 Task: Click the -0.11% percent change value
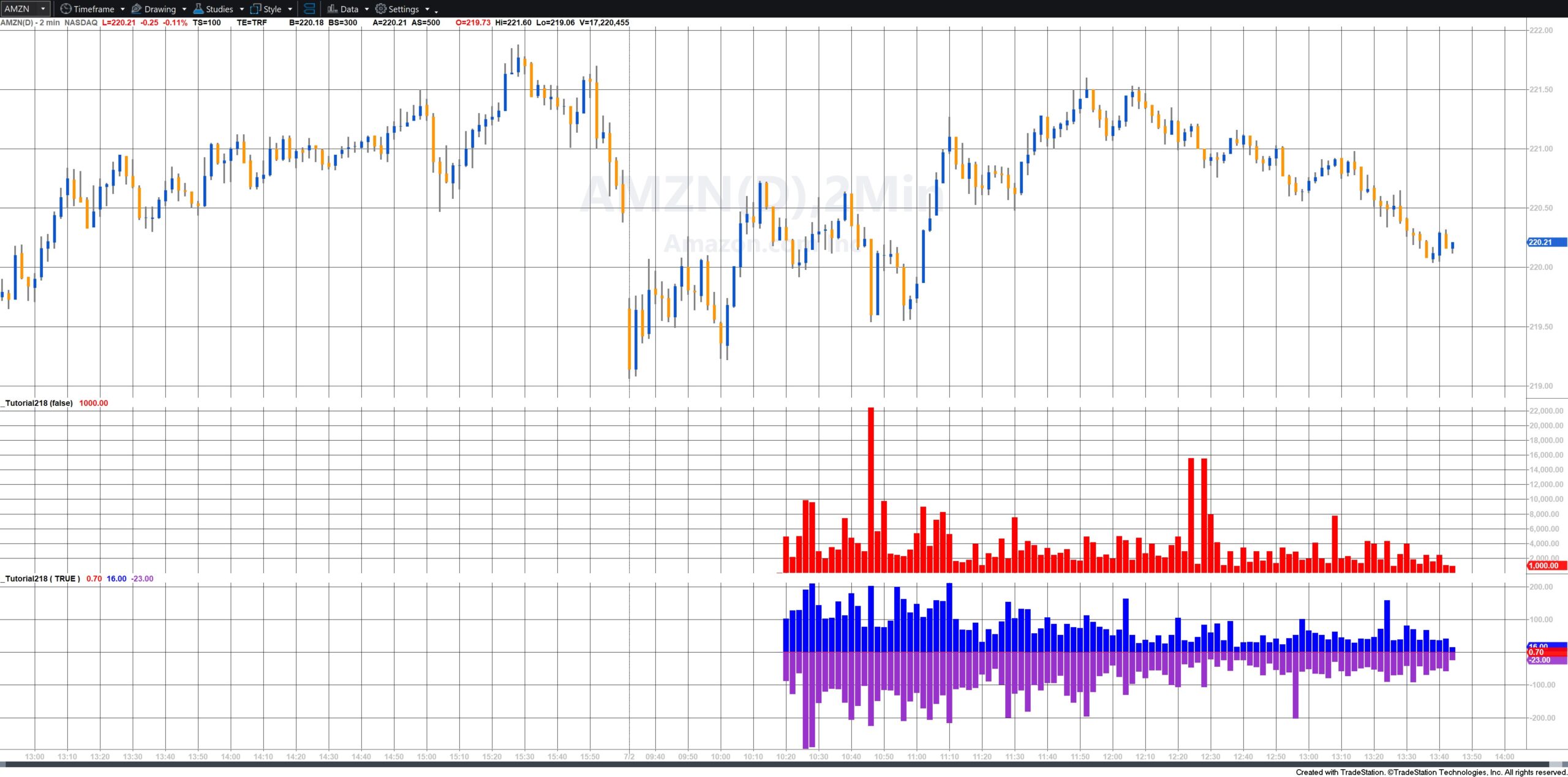pyautogui.click(x=175, y=23)
